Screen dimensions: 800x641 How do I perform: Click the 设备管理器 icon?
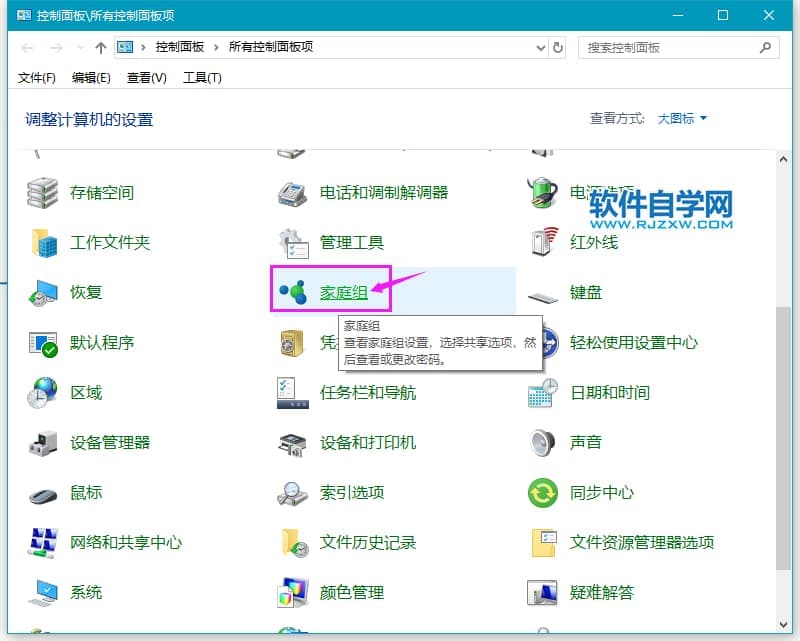tap(44, 442)
